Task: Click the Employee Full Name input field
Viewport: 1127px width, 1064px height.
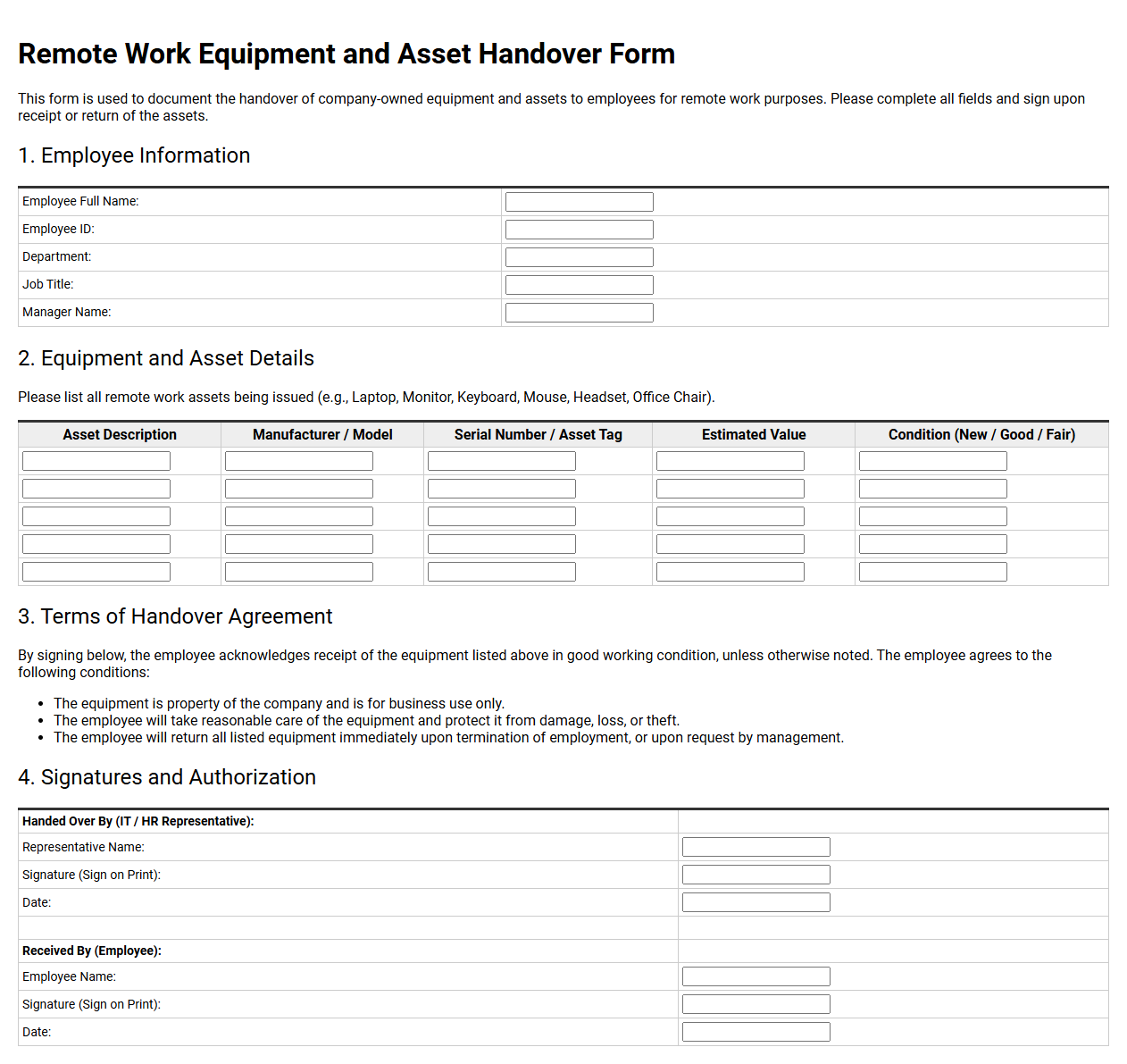Action: (x=580, y=202)
